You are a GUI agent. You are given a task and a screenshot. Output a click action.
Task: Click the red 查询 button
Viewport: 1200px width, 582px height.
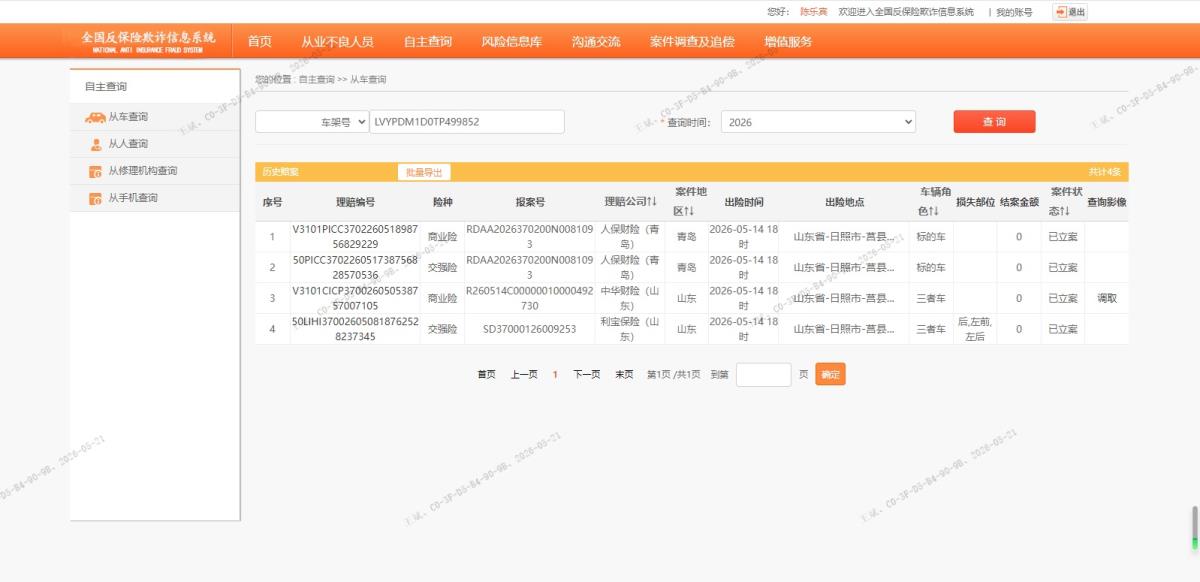click(994, 121)
